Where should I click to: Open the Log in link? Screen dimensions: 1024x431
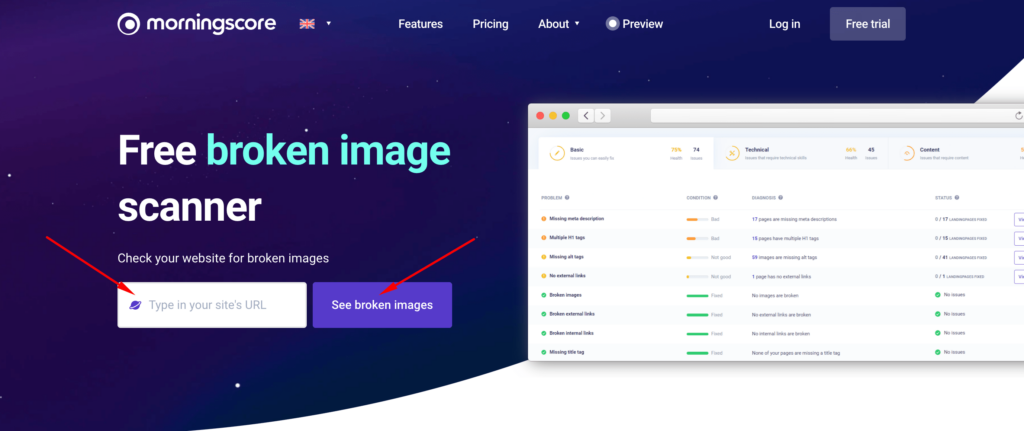click(784, 24)
